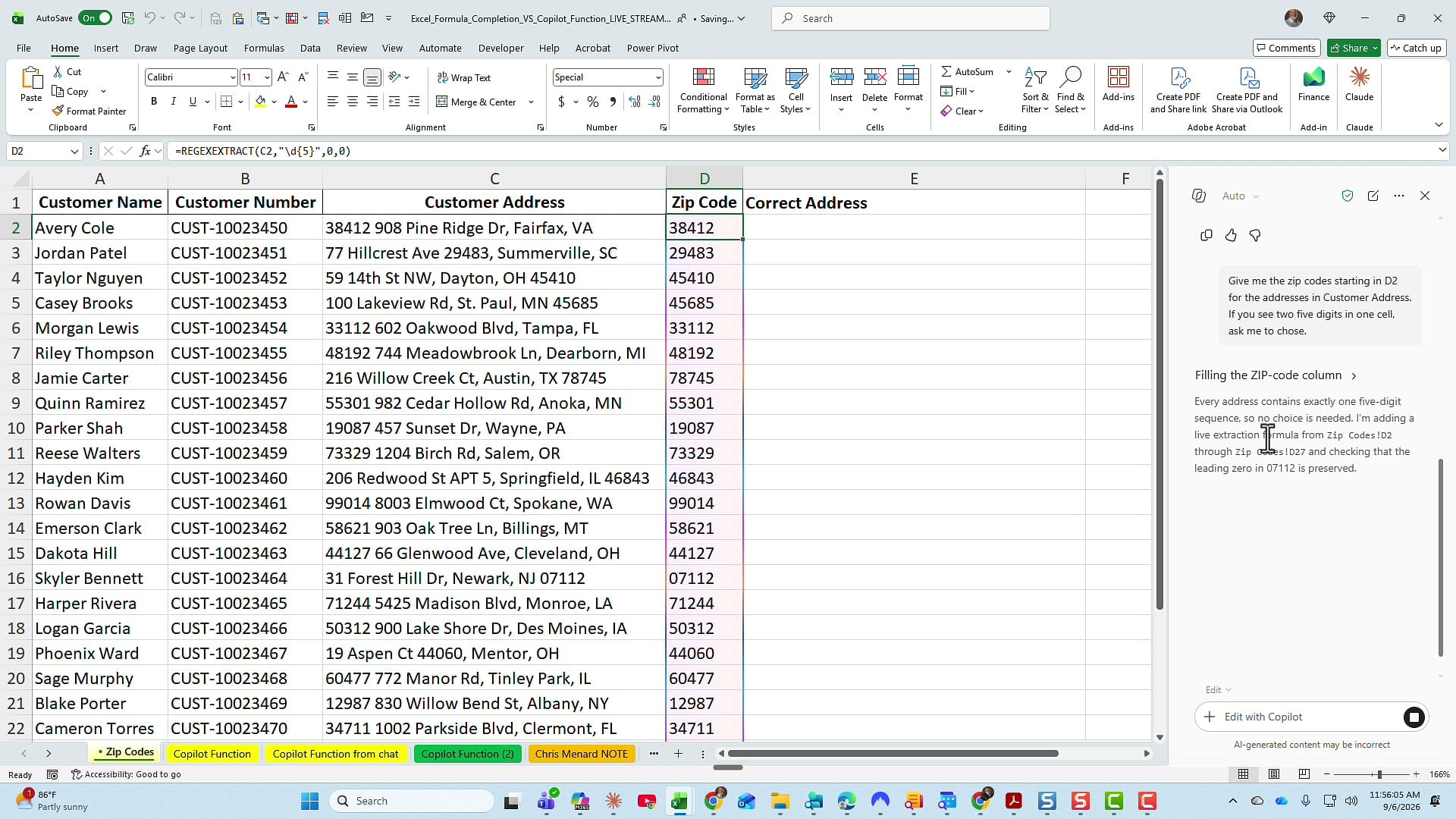Switch to Page Layout view in status bar
Image resolution: width=1456 pixels, height=819 pixels.
(x=1273, y=774)
